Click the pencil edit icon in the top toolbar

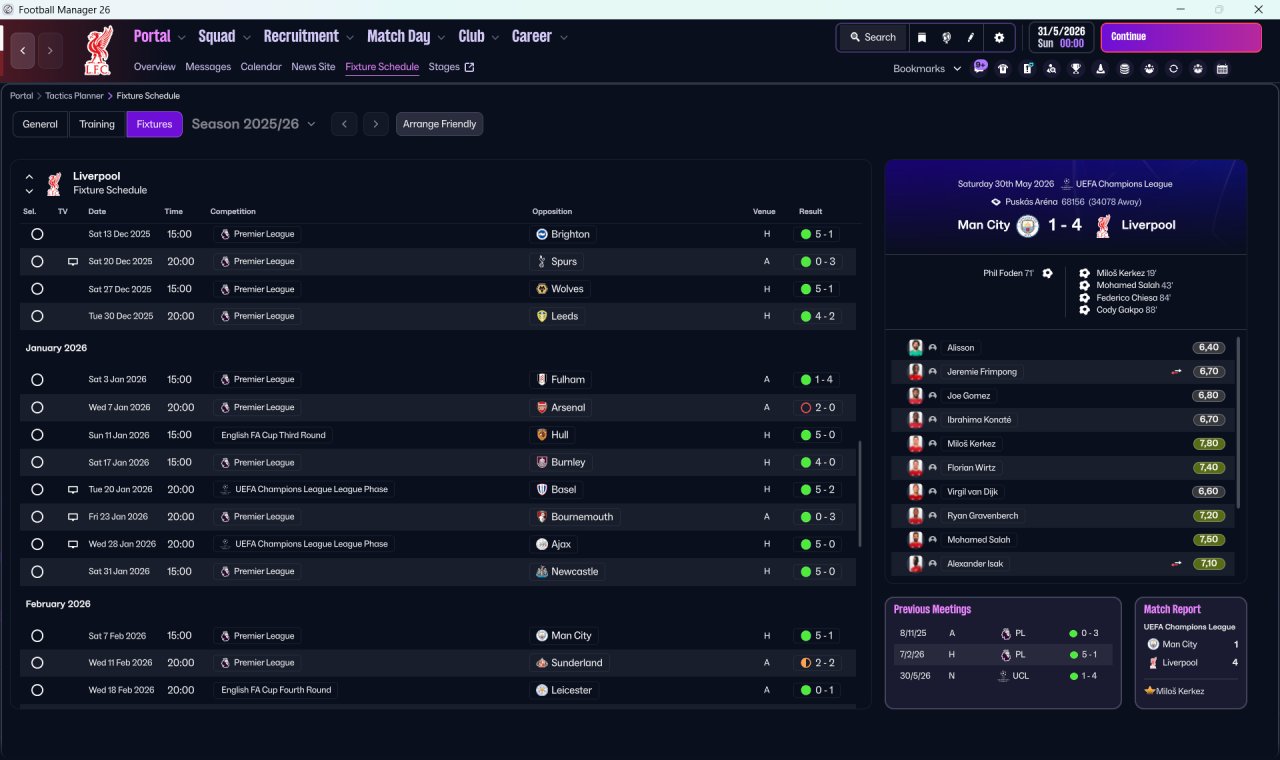(x=970, y=37)
